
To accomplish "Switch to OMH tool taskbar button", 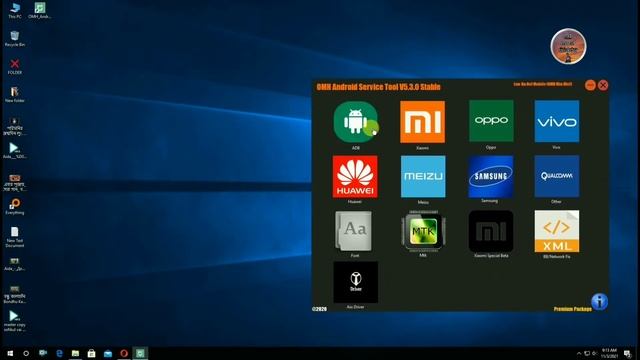I will pyautogui.click(x=140, y=353).
